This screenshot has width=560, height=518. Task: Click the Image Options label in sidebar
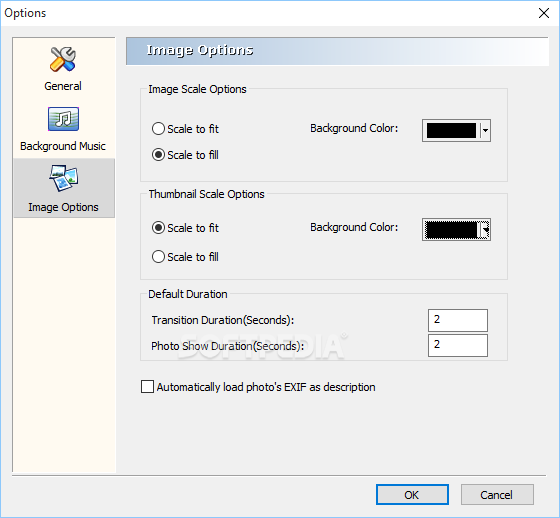pyautogui.click(x=63, y=207)
